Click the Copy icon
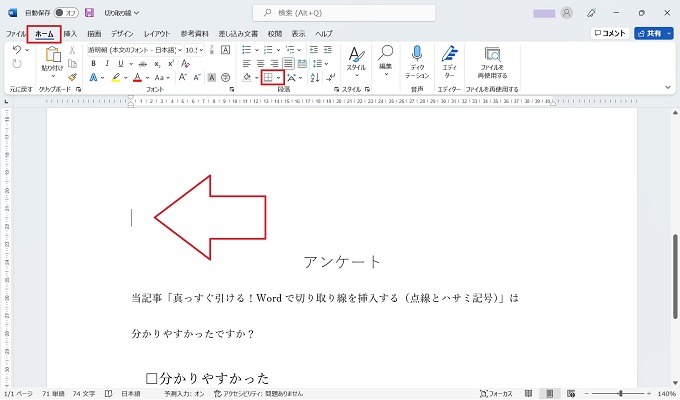Viewport: 680px width, 400px height. (x=72, y=64)
